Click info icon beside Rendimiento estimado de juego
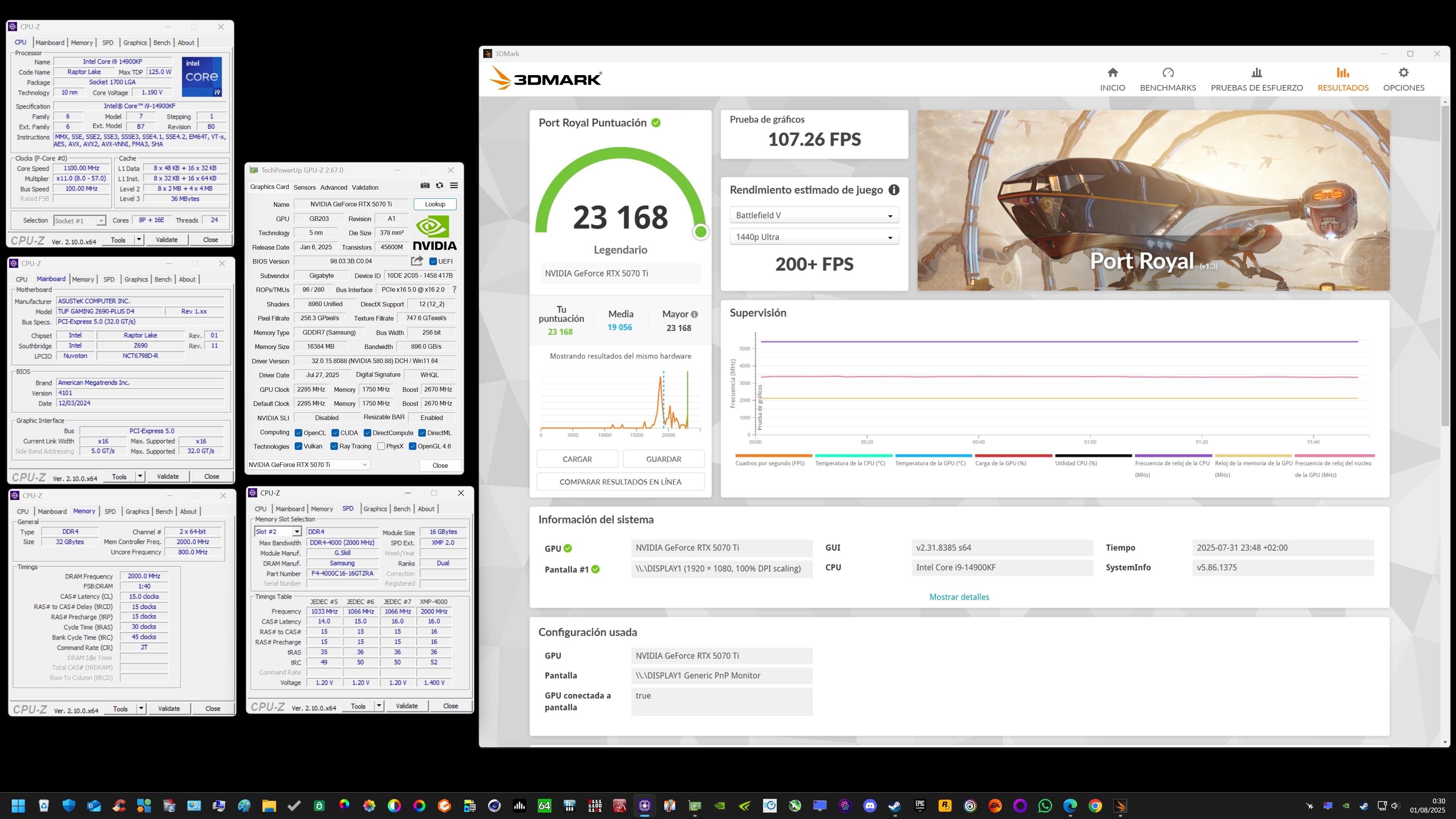Screen dimensions: 1456x819 pyautogui.click(x=894, y=190)
